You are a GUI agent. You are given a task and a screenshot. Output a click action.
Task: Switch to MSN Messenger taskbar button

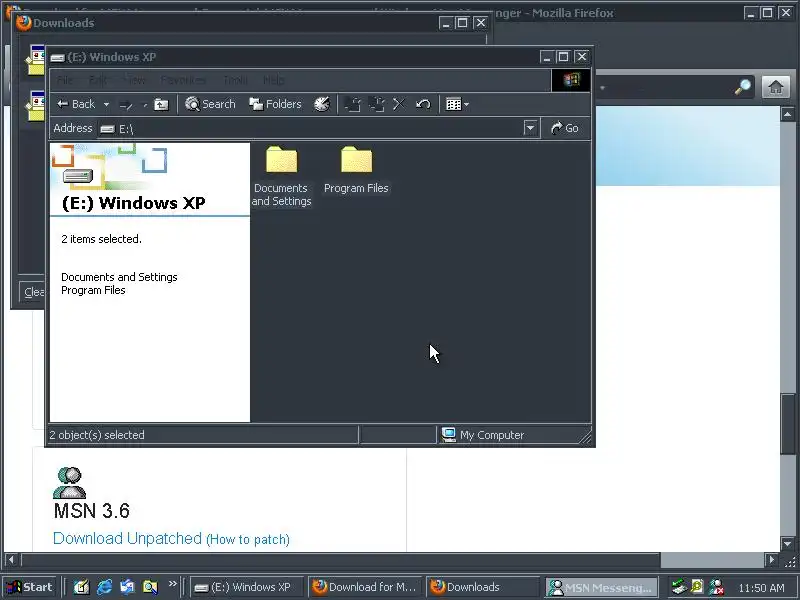[x=602, y=587]
